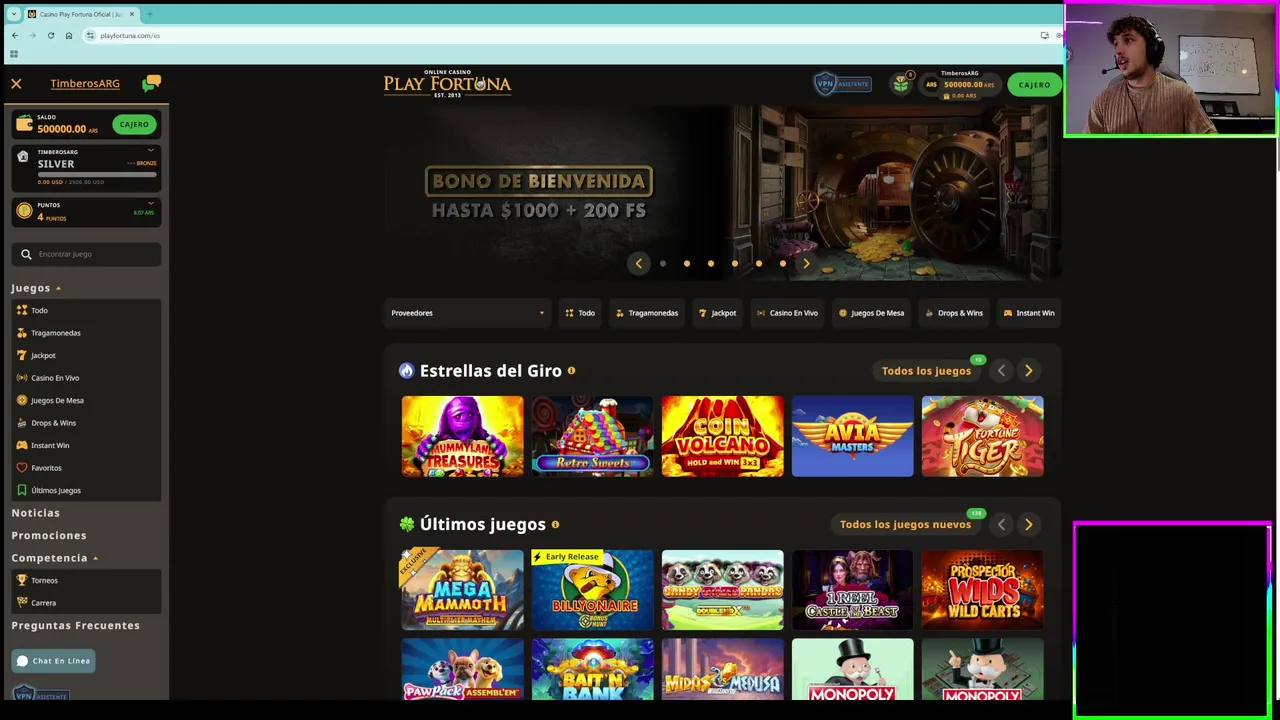Collapse the Competencia section

point(55,558)
